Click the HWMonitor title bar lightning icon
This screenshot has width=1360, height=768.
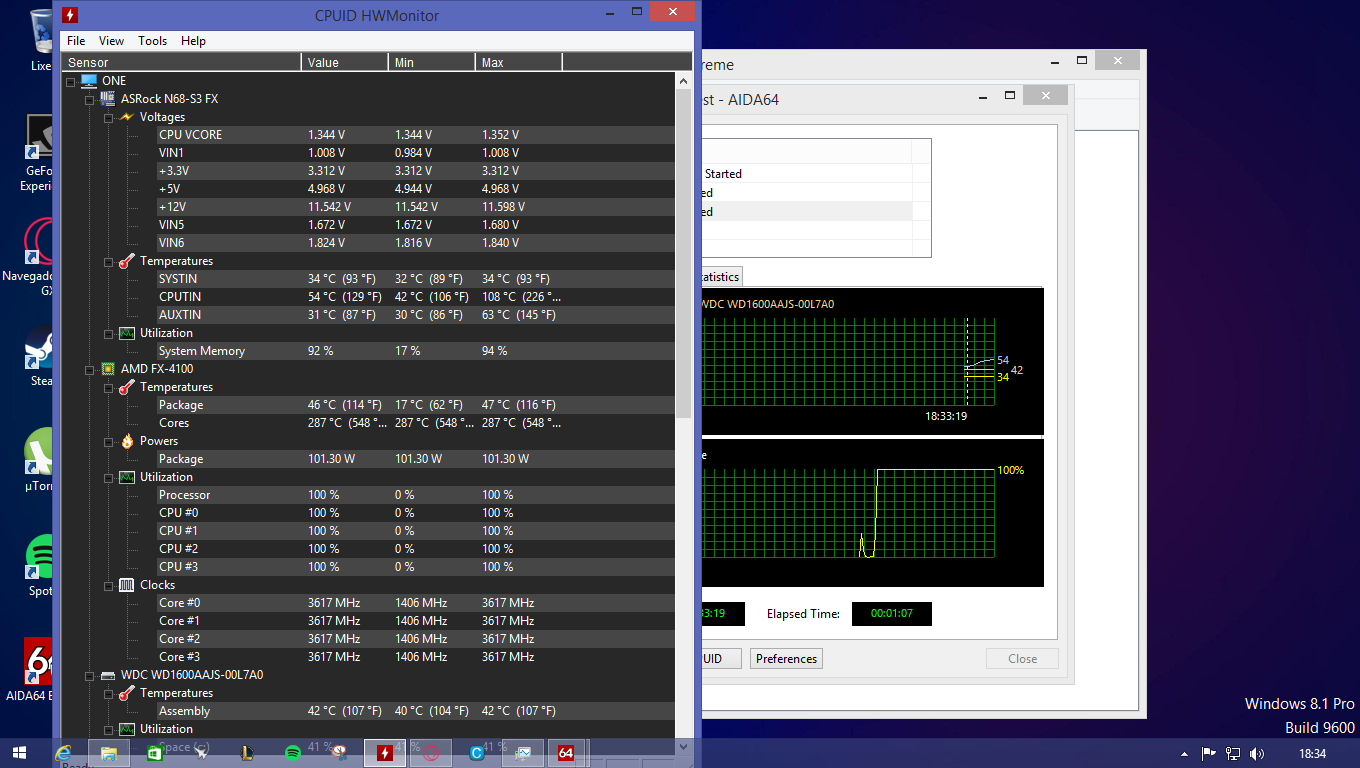69,15
